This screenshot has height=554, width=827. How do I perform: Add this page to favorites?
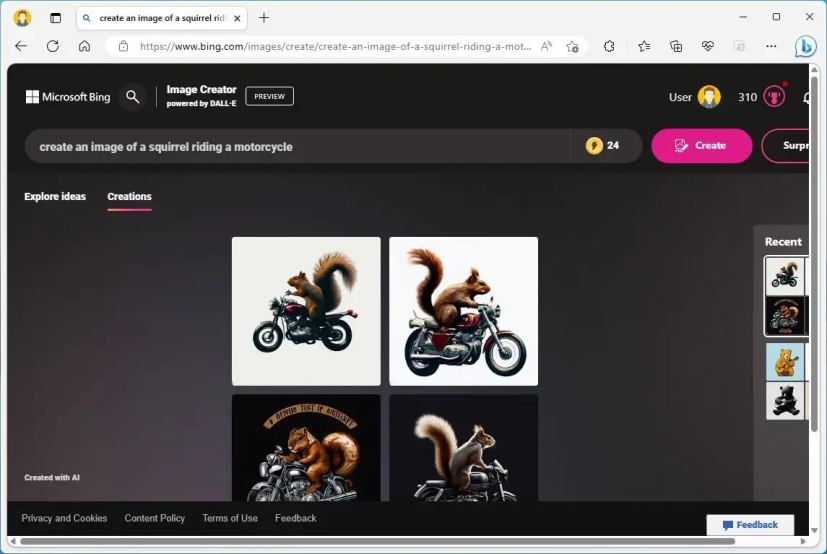(x=572, y=46)
